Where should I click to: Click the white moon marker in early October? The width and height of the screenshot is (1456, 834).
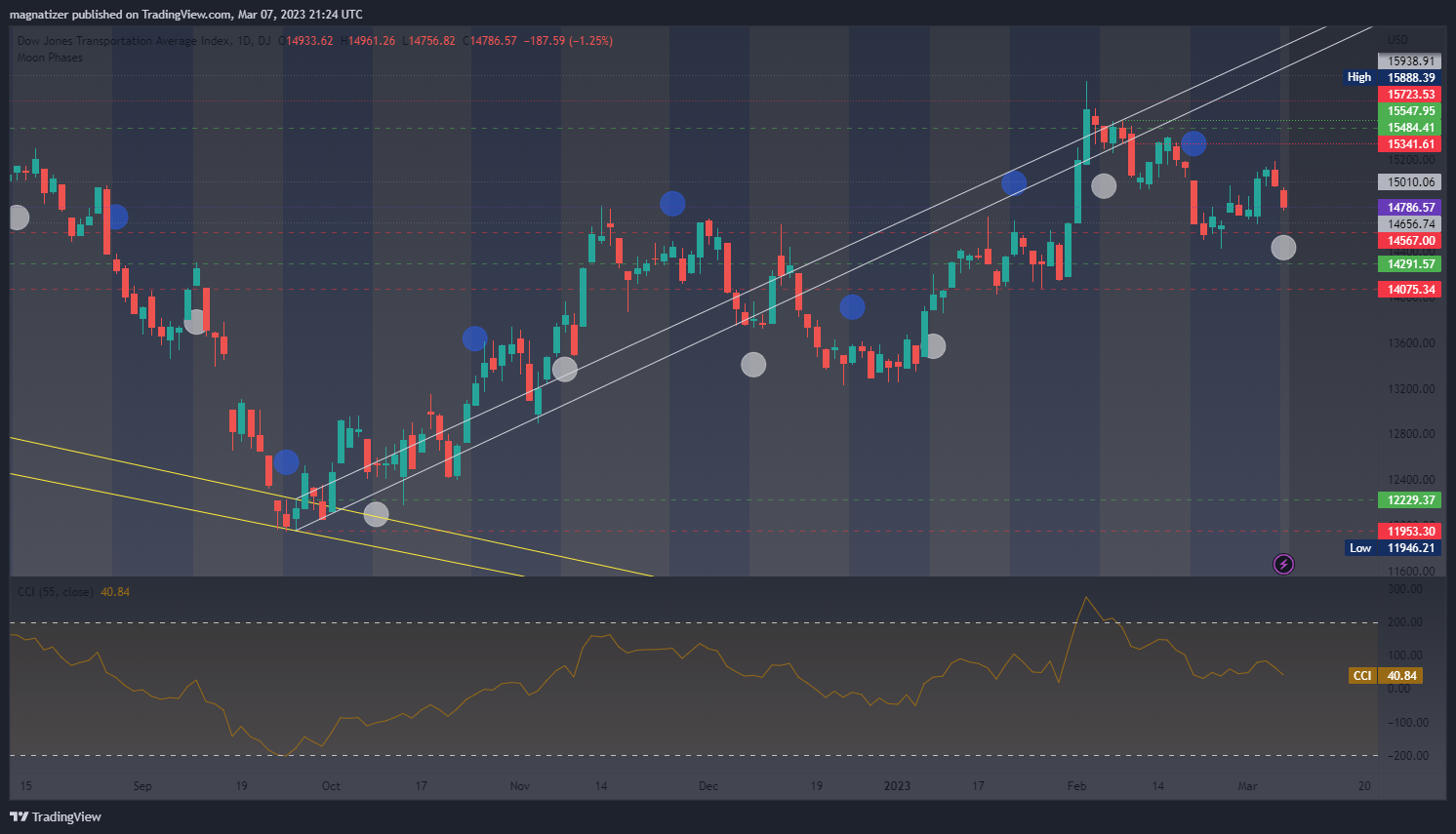click(x=376, y=514)
